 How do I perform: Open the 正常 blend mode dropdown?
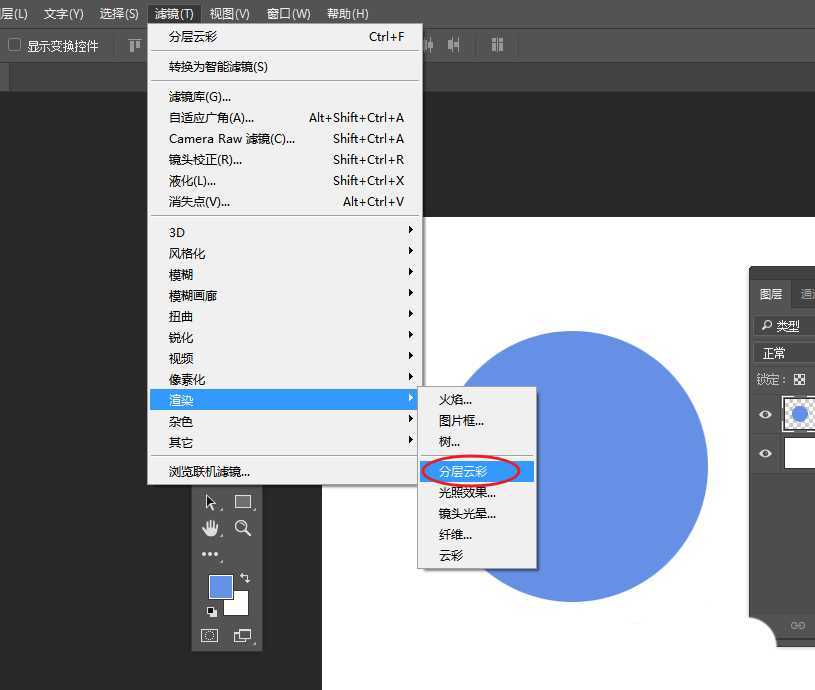783,352
